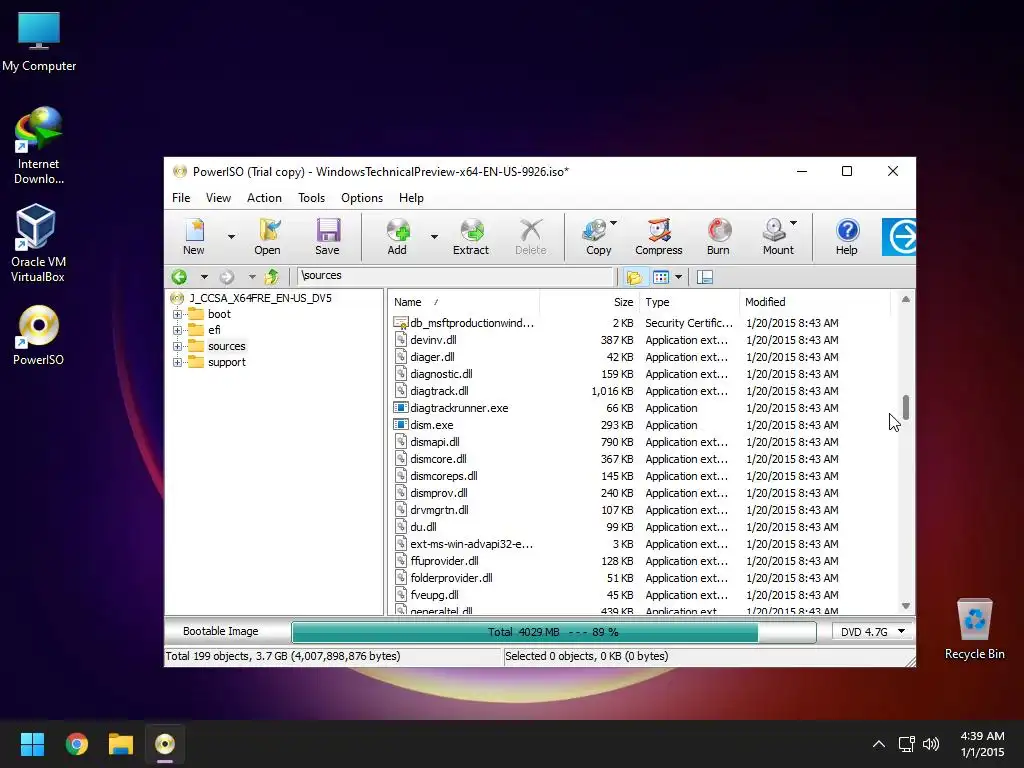Viewport: 1024px width, 768px height.
Task: Open the Help menu
Action: pos(411,198)
